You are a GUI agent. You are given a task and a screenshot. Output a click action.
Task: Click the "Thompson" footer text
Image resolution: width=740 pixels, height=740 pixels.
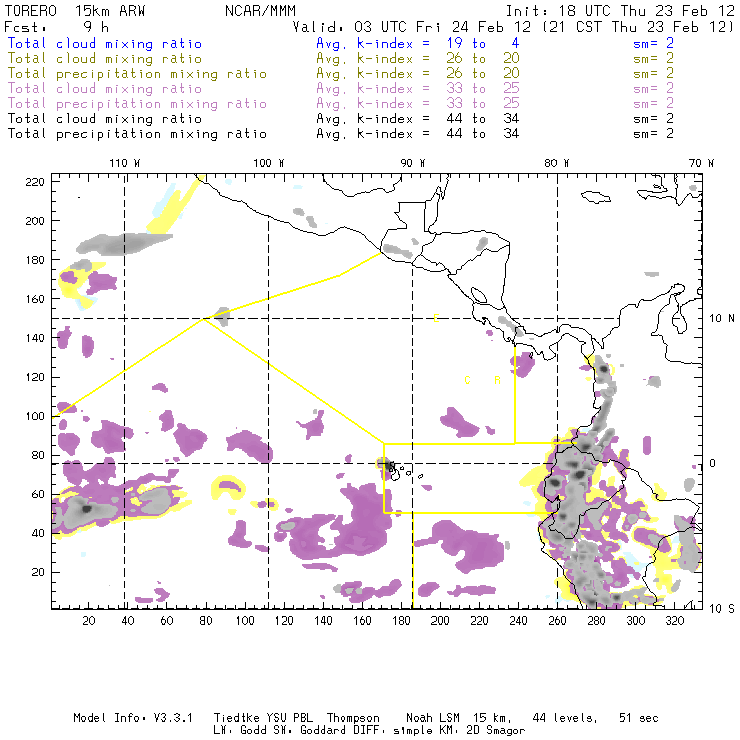point(353,718)
